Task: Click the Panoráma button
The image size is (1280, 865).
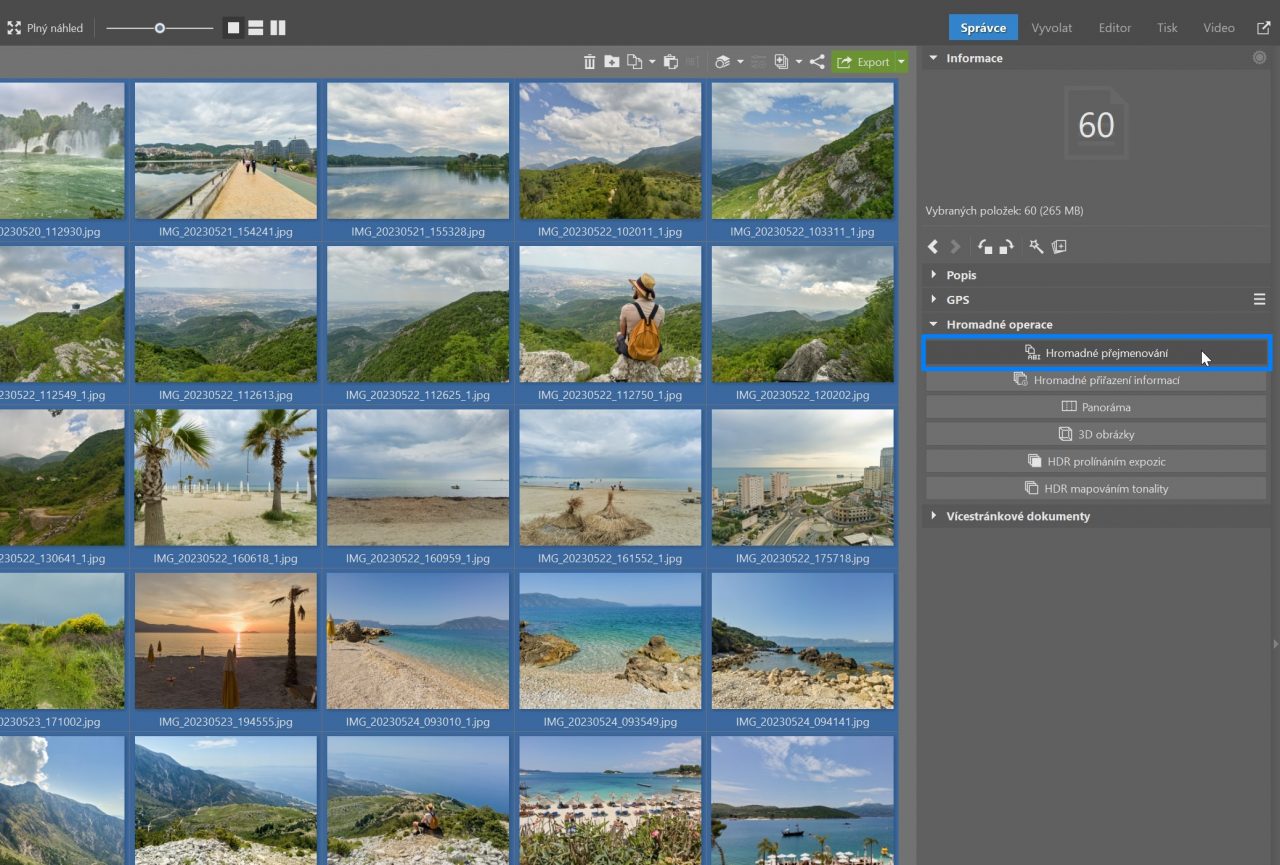Action: [1096, 408]
